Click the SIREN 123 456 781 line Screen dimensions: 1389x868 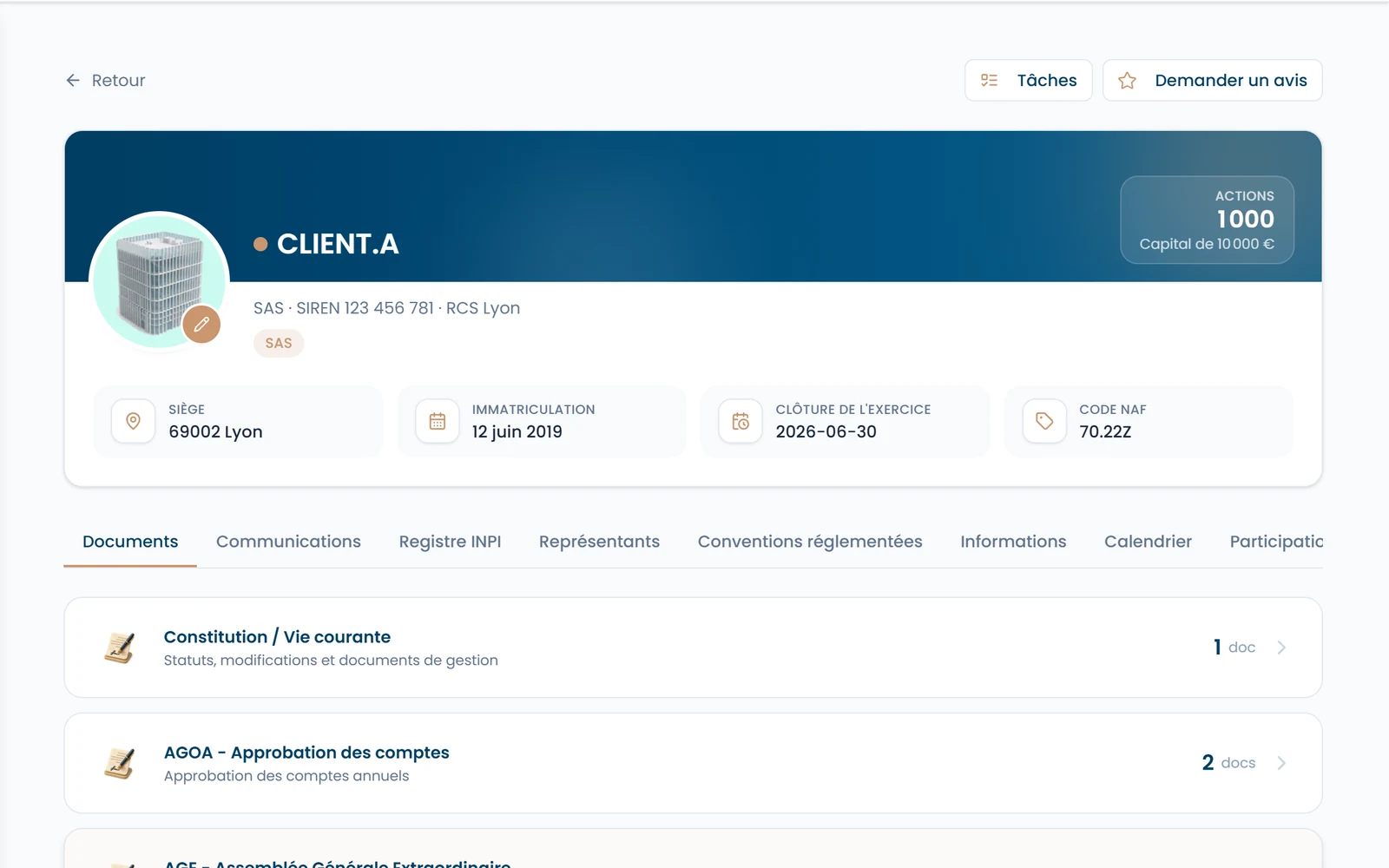pos(386,308)
